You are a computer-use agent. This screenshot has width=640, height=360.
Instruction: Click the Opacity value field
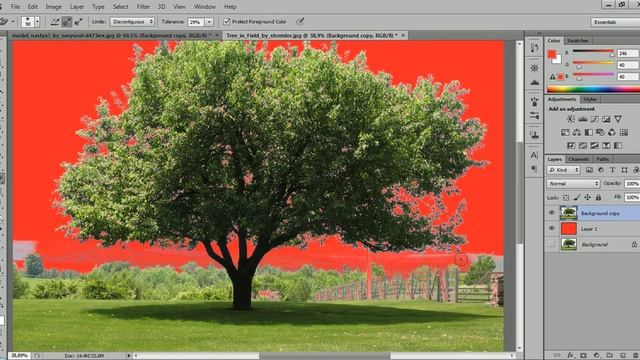[632, 184]
